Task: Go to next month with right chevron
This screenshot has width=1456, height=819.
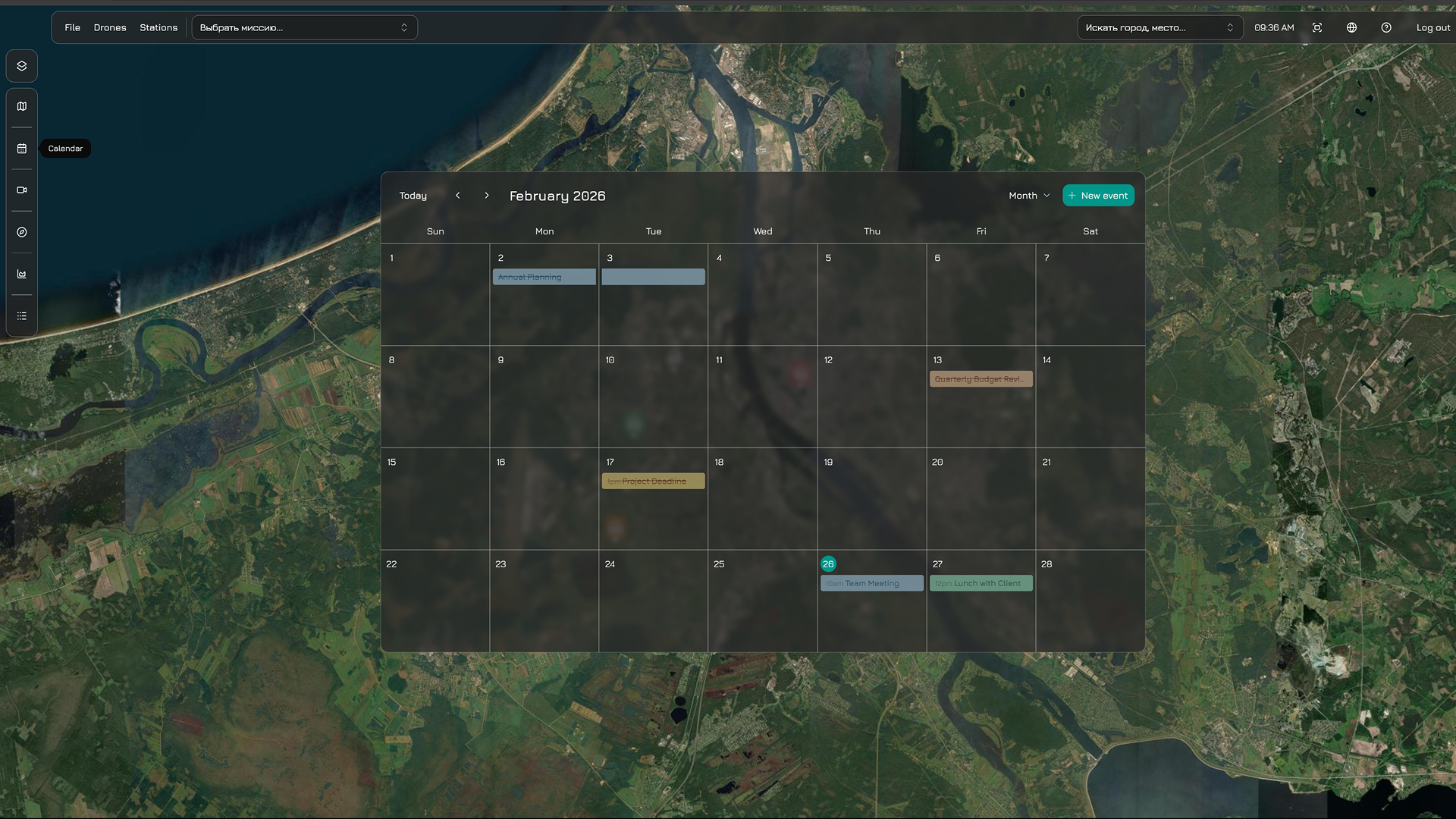Action: pos(487,196)
